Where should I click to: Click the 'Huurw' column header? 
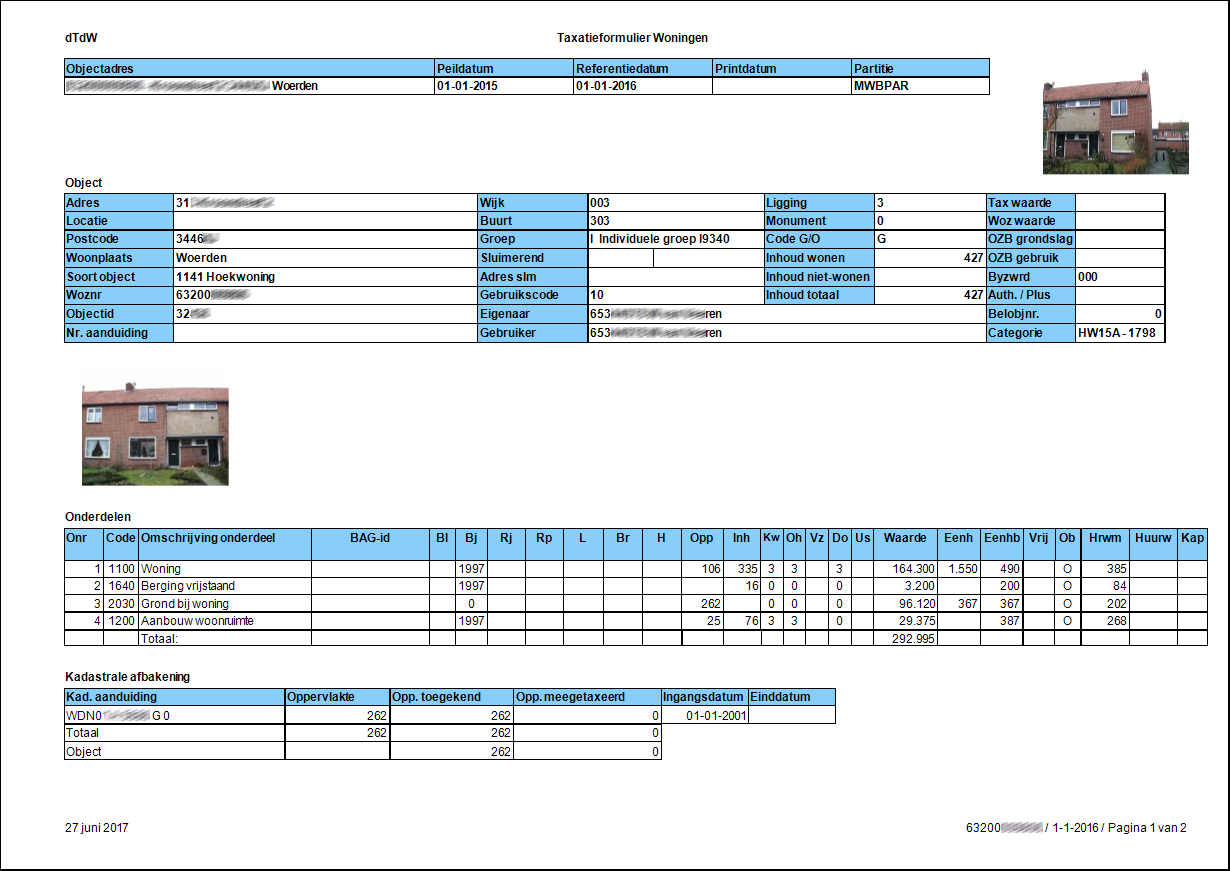[1154, 544]
